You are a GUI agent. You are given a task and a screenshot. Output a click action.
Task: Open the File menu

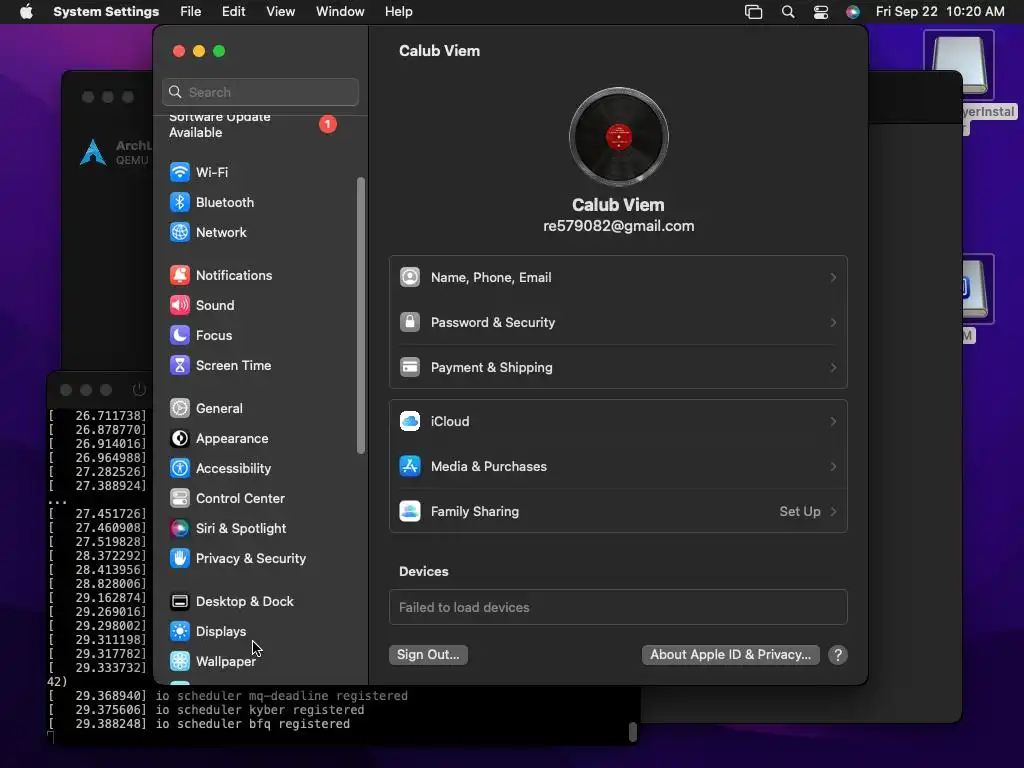click(191, 12)
